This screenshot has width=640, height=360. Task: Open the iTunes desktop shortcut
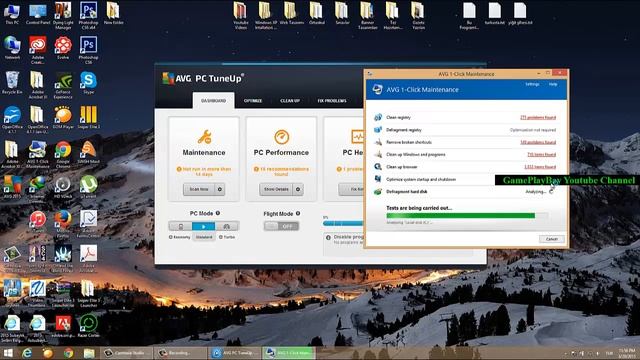point(38,222)
